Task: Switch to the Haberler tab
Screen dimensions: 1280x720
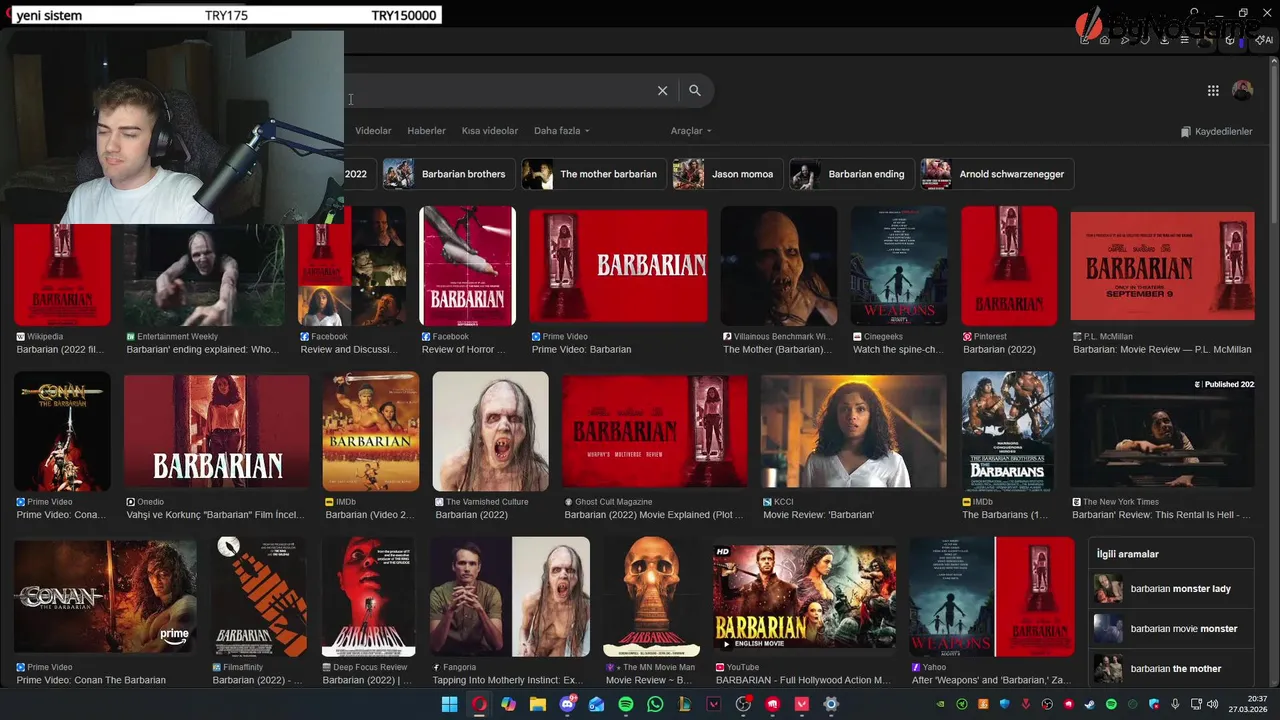Action: (427, 131)
